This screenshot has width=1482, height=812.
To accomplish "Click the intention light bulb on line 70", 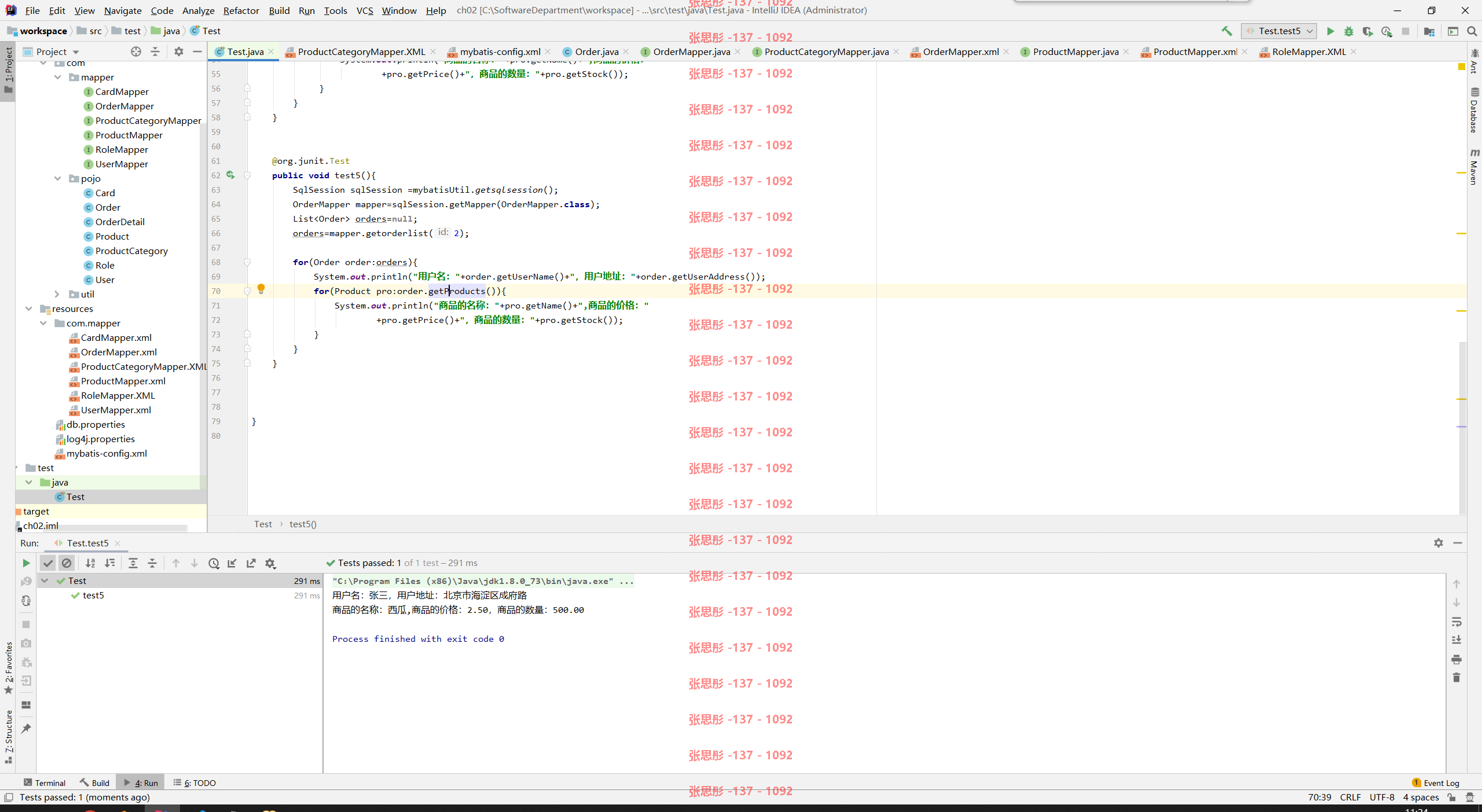I will pos(261,289).
